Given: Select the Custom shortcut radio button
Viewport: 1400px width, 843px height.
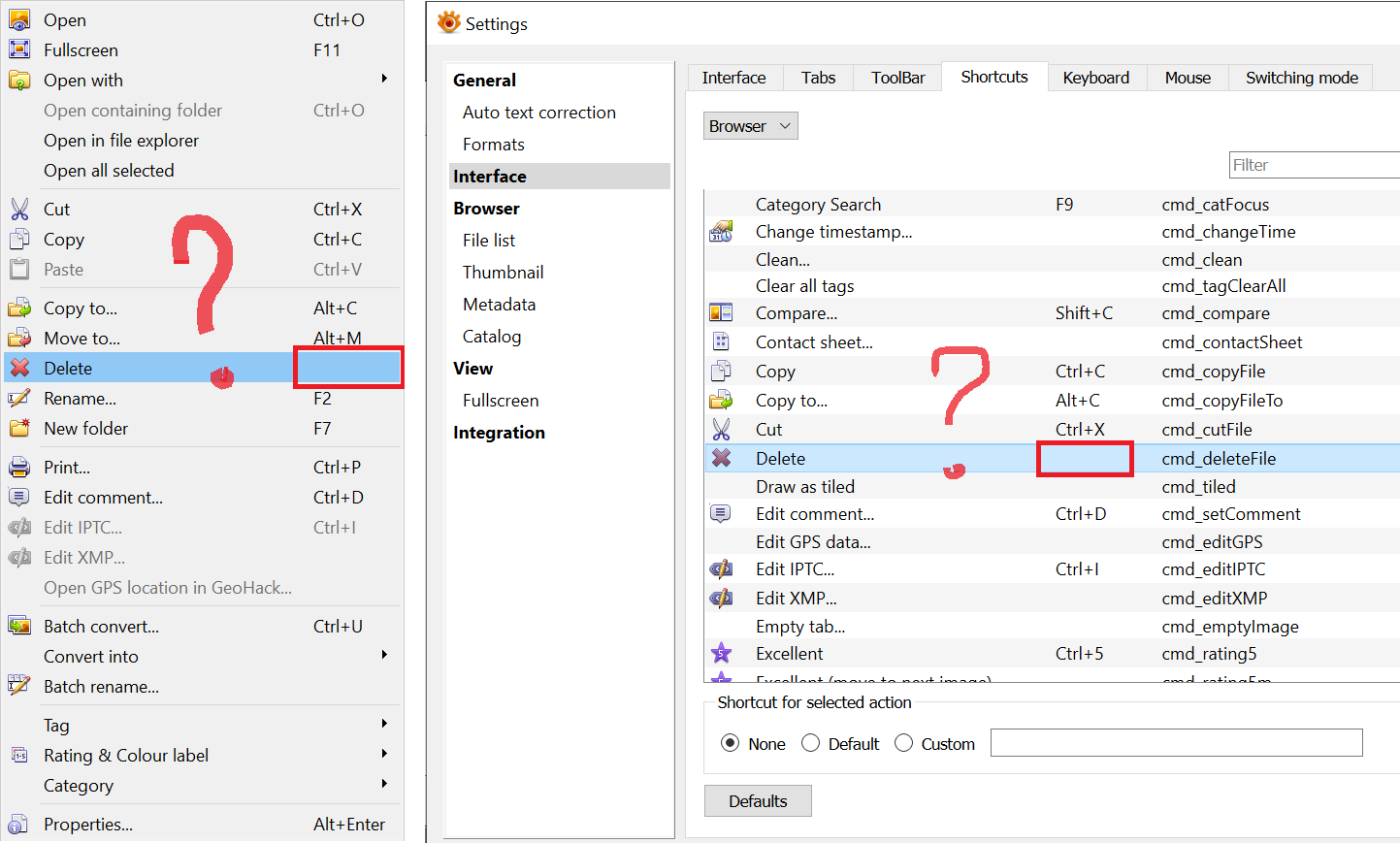Looking at the screenshot, I should pos(903,743).
